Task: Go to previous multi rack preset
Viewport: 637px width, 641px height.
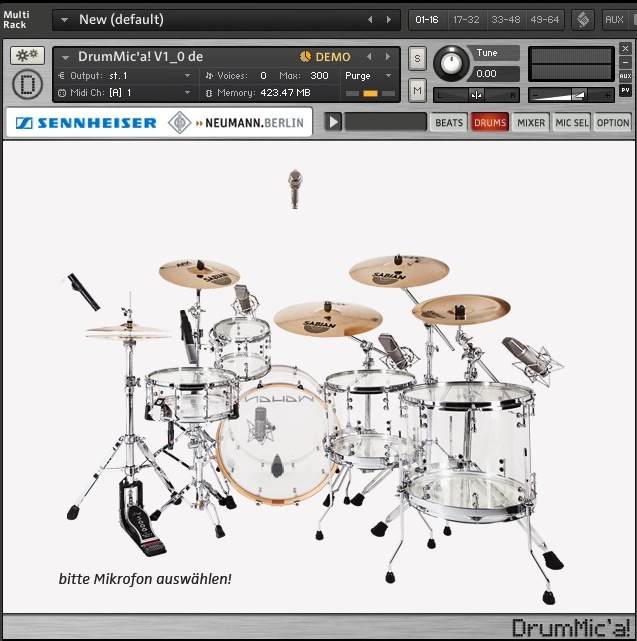Action: point(370,20)
